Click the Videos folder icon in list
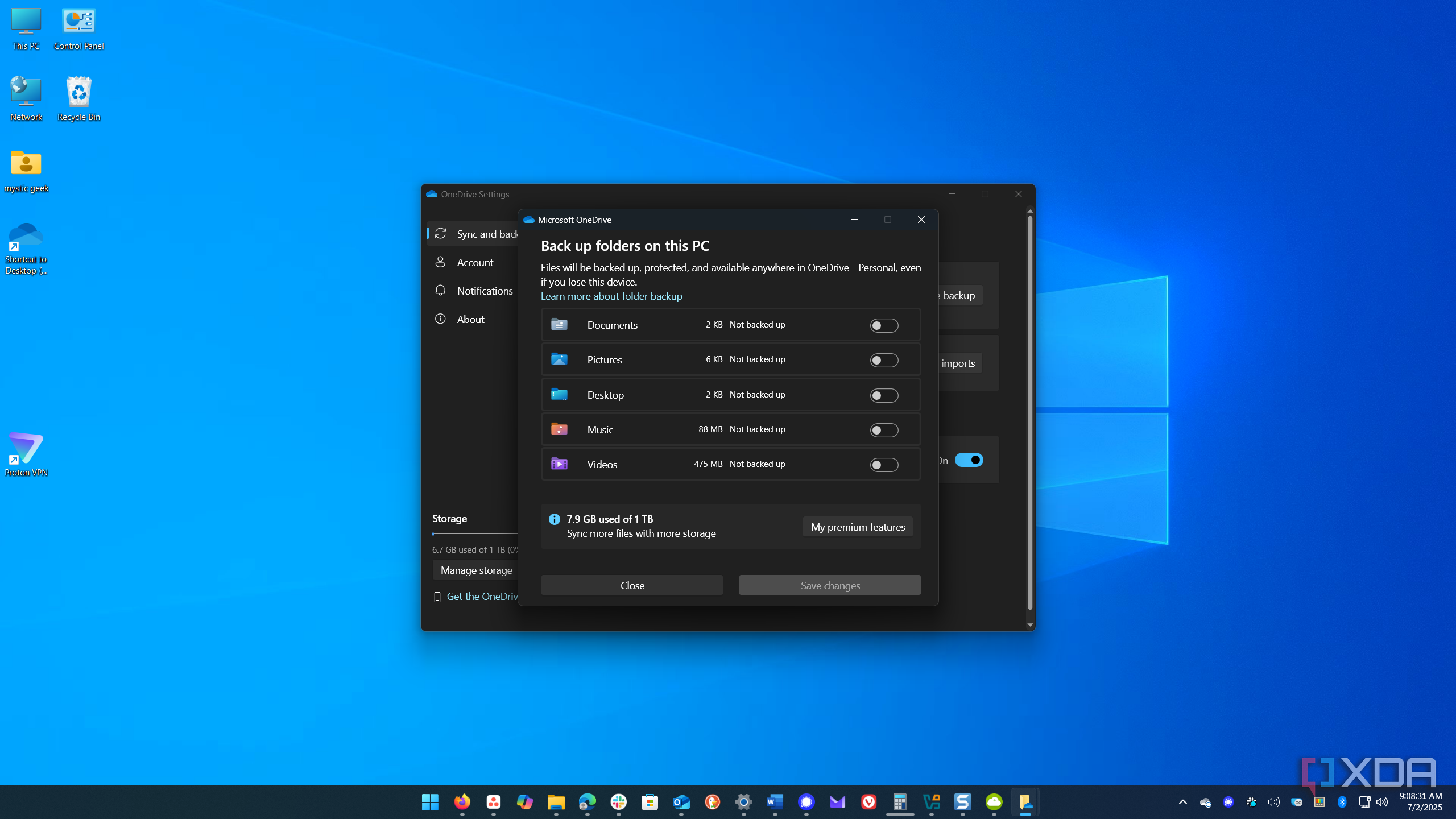Viewport: 1456px width, 819px height. pos(559,464)
